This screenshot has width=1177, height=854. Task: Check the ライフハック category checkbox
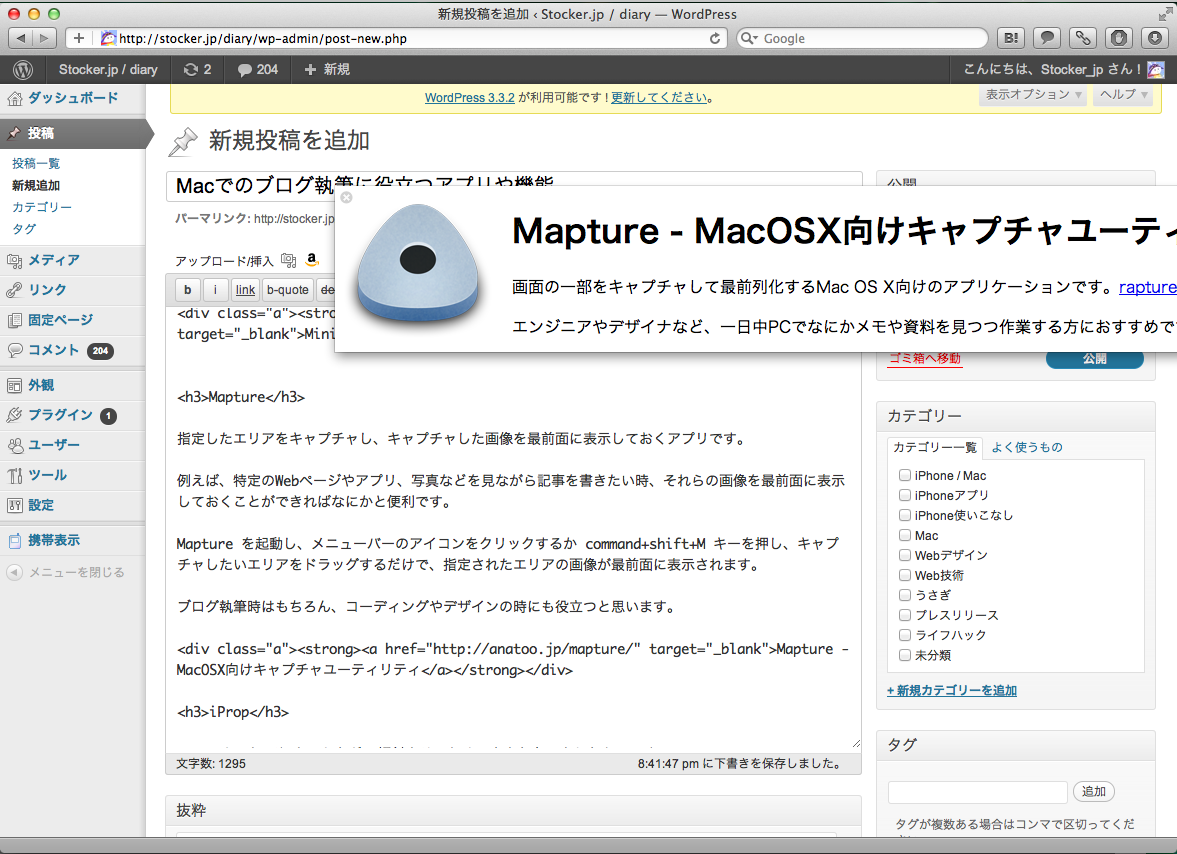click(x=905, y=634)
